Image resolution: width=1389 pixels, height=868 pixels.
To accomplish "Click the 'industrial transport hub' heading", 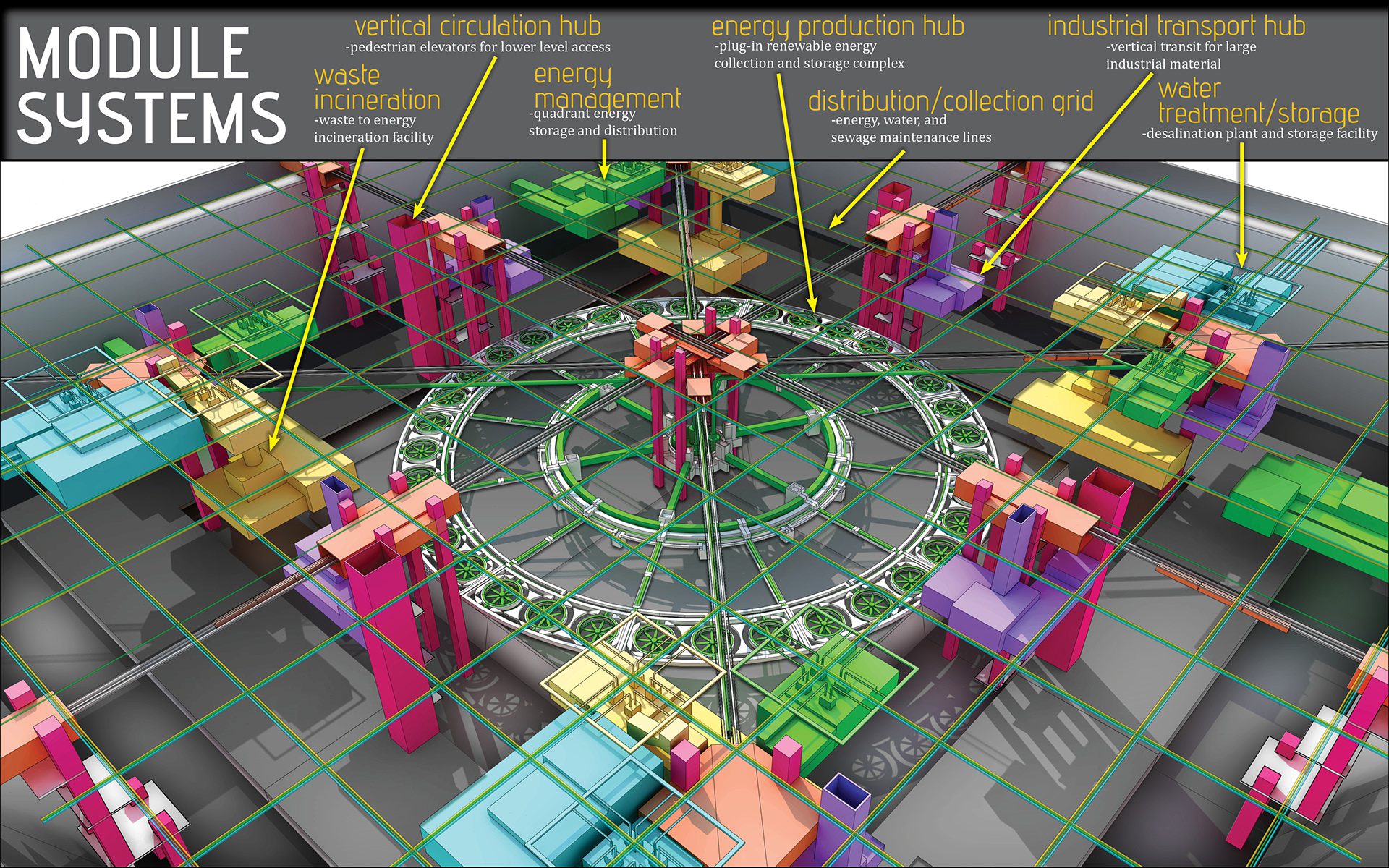I will [x=1176, y=27].
